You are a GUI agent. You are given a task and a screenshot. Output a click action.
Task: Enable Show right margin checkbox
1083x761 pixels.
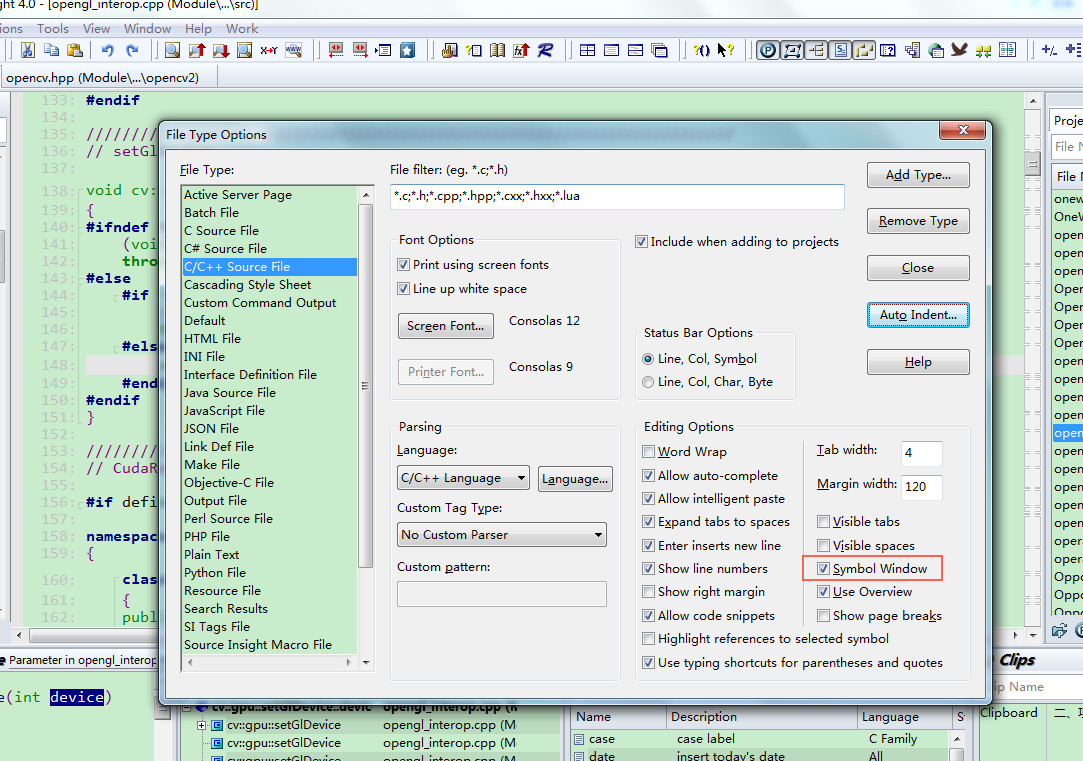pos(649,592)
